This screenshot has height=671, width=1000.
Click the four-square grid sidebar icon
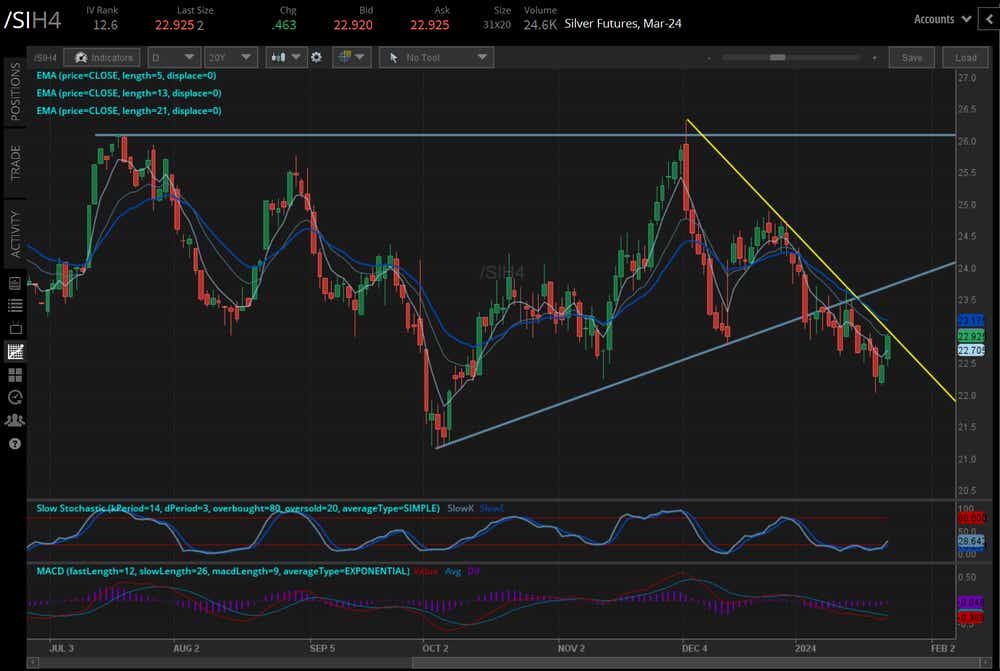tap(15, 374)
